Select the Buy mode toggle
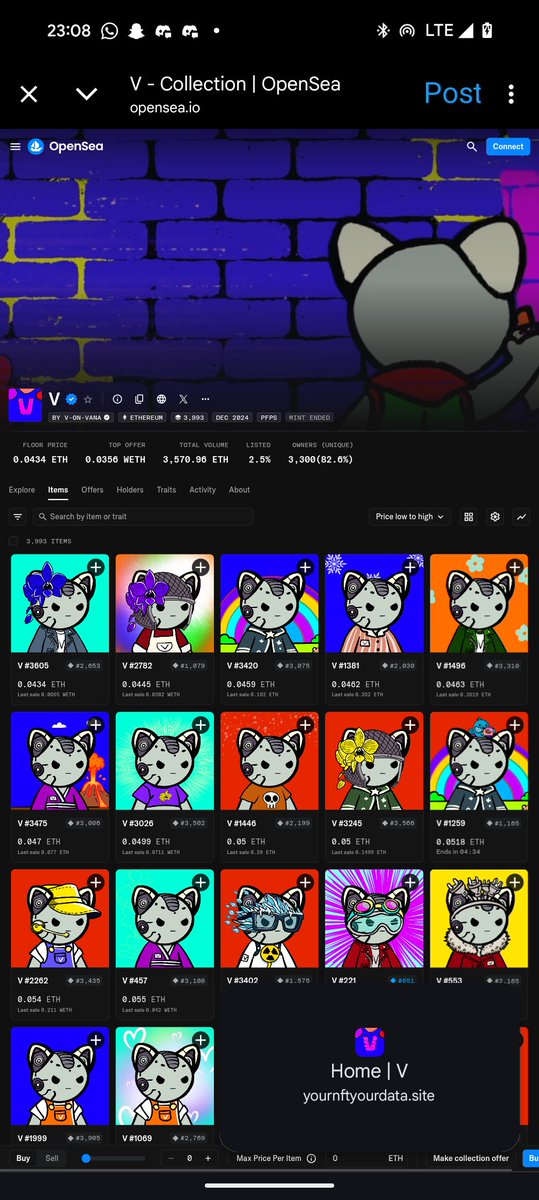The width and height of the screenshot is (539, 1200). coord(22,1158)
